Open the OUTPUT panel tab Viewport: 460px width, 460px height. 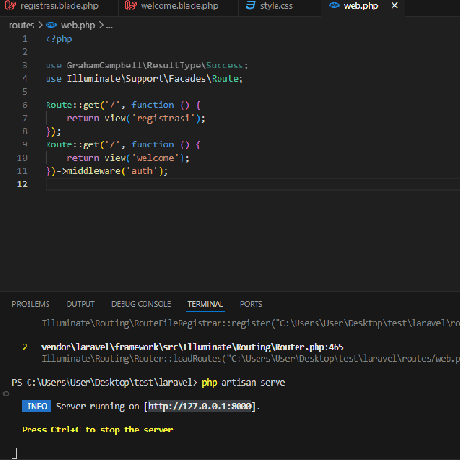coord(80,304)
